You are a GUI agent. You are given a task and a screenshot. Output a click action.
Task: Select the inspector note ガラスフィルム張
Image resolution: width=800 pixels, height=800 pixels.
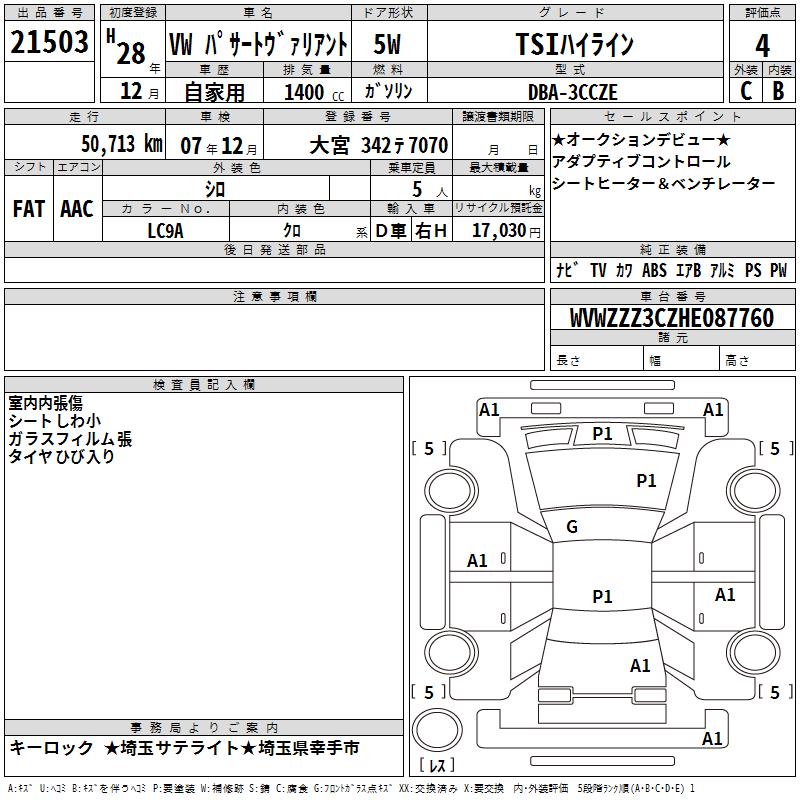(70, 439)
